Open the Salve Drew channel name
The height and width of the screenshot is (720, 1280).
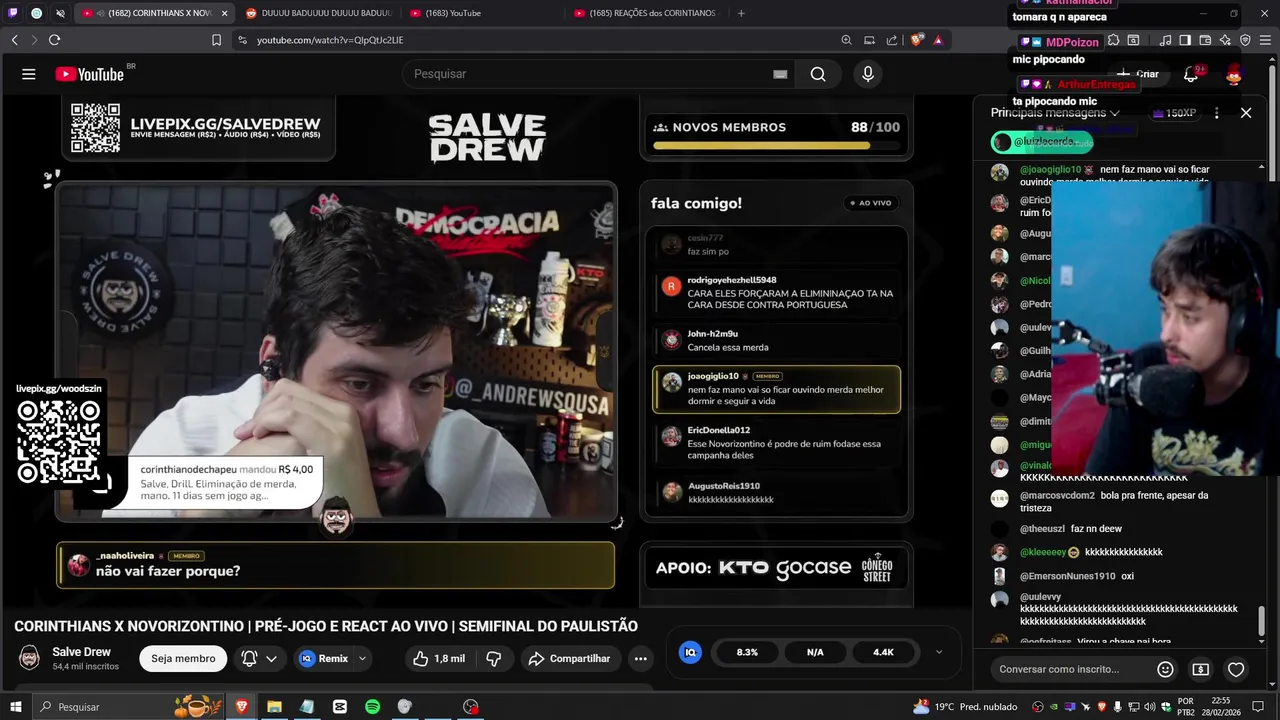(x=82, y=652)
